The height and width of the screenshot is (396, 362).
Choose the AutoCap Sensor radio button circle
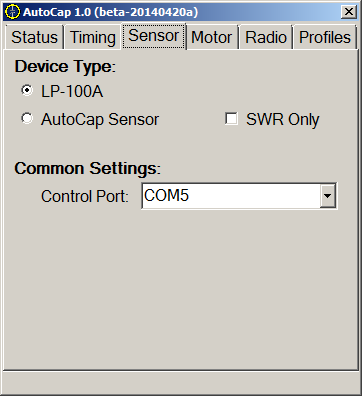27,118
